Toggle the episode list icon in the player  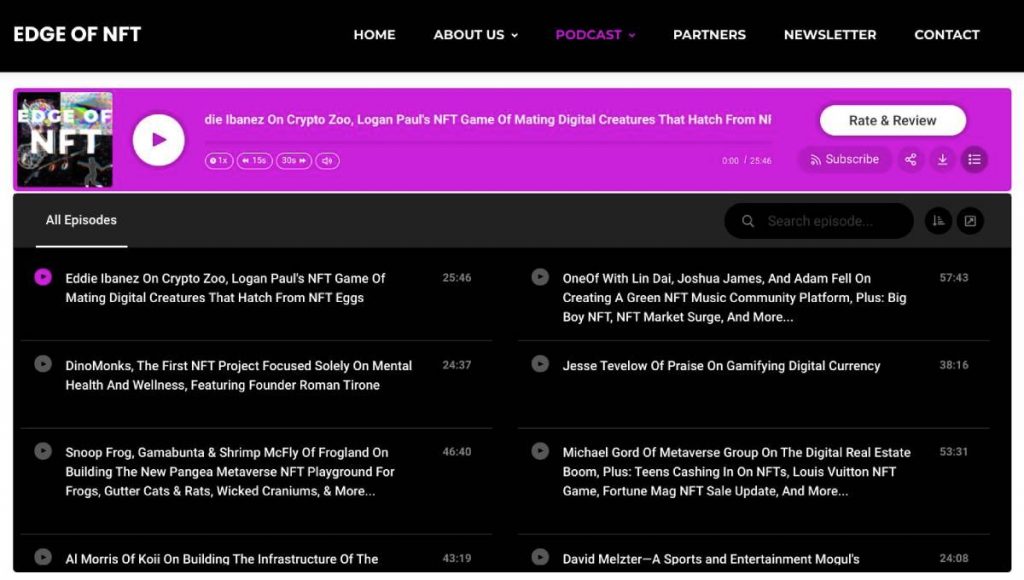(974, 159)
